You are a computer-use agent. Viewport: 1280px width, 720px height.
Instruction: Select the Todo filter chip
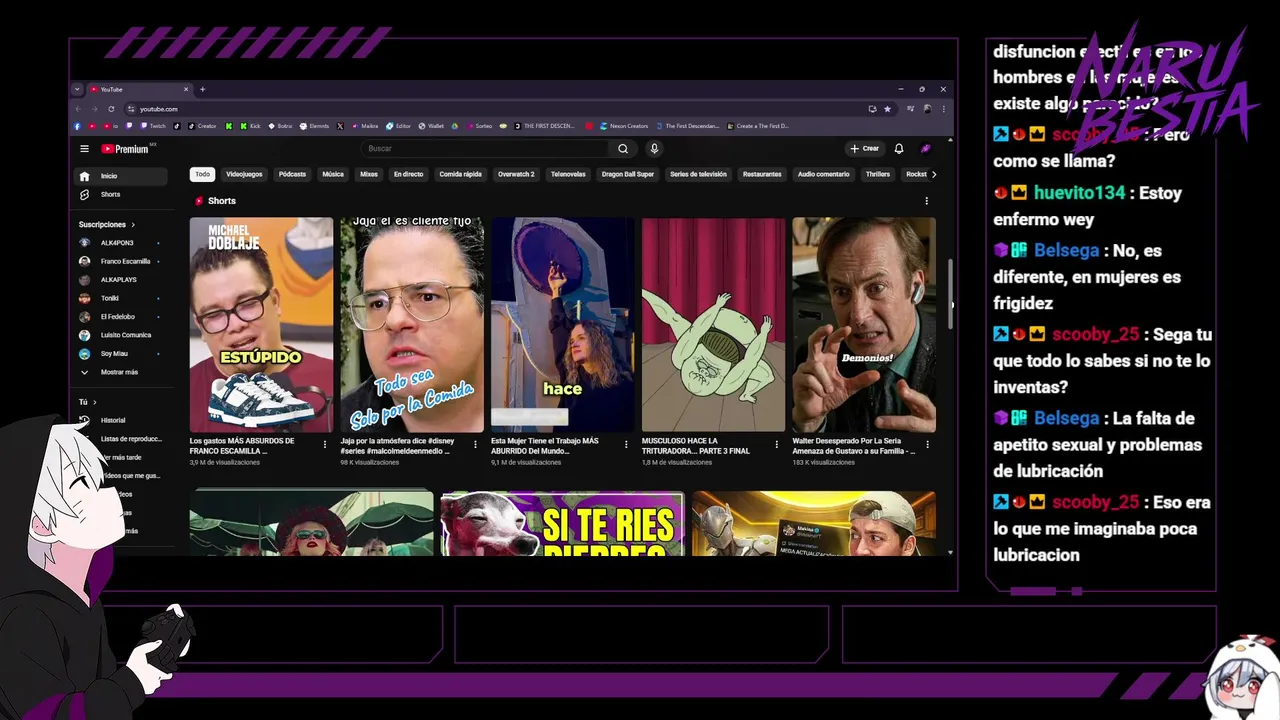pos(203,174)
